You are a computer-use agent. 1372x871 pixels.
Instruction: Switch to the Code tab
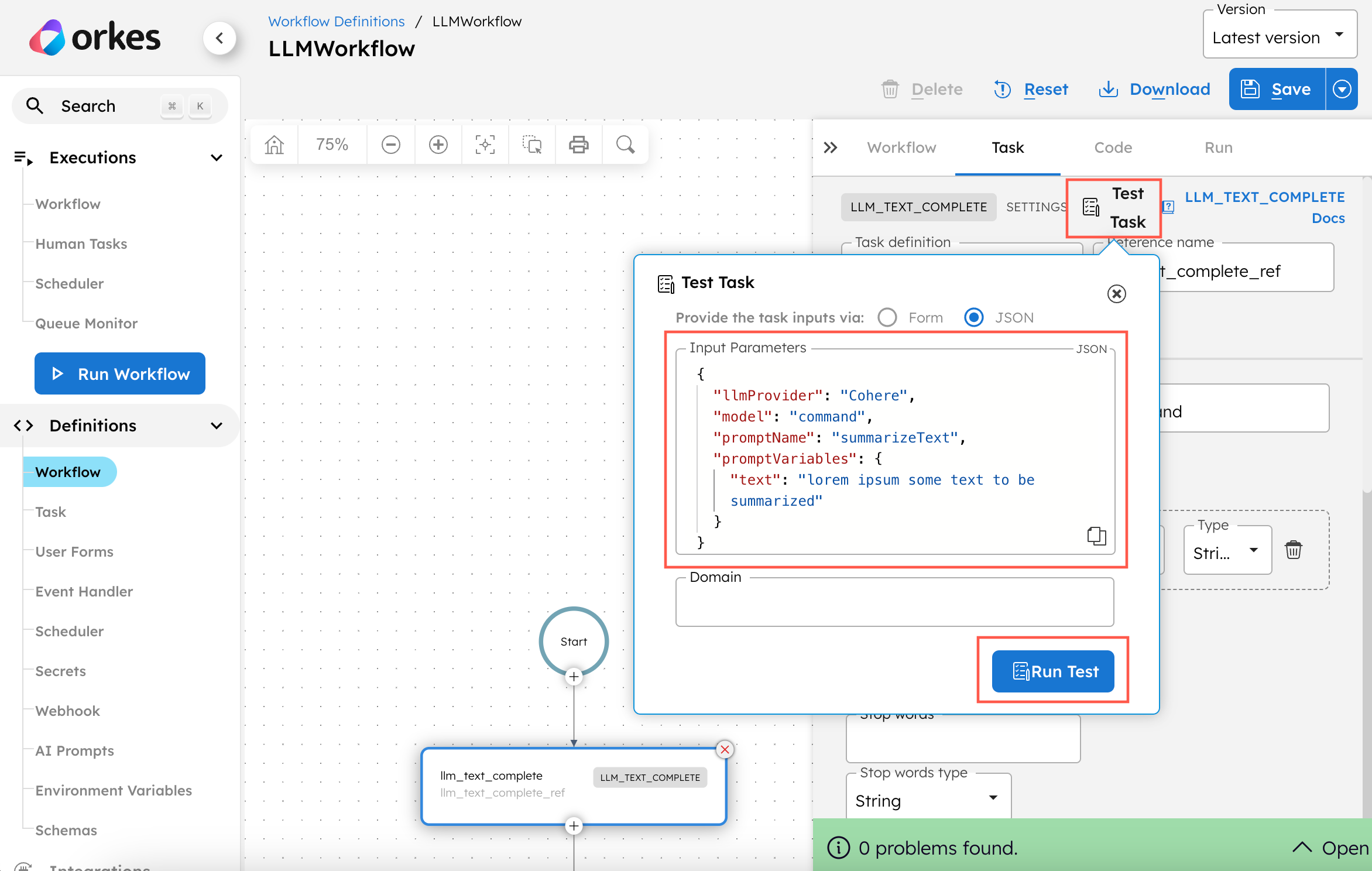(x=1113, y=148)
